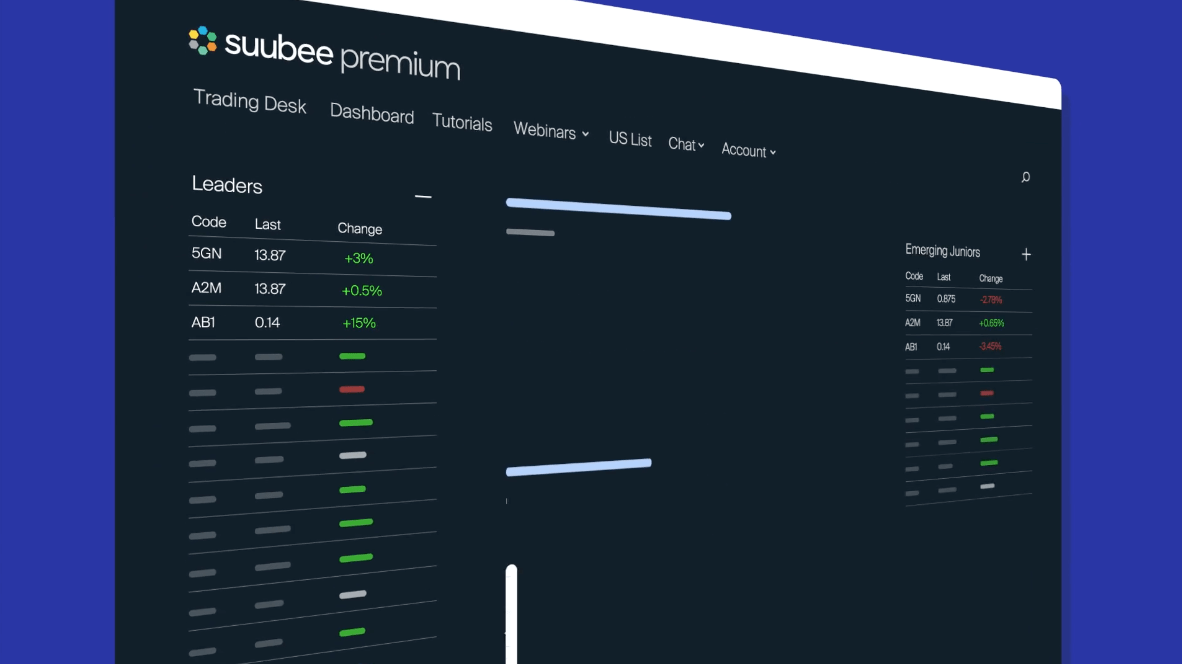Screen dimensions: 1182x664
Task: Click +0.5% change value in Leaders
Action: [362, 291]
